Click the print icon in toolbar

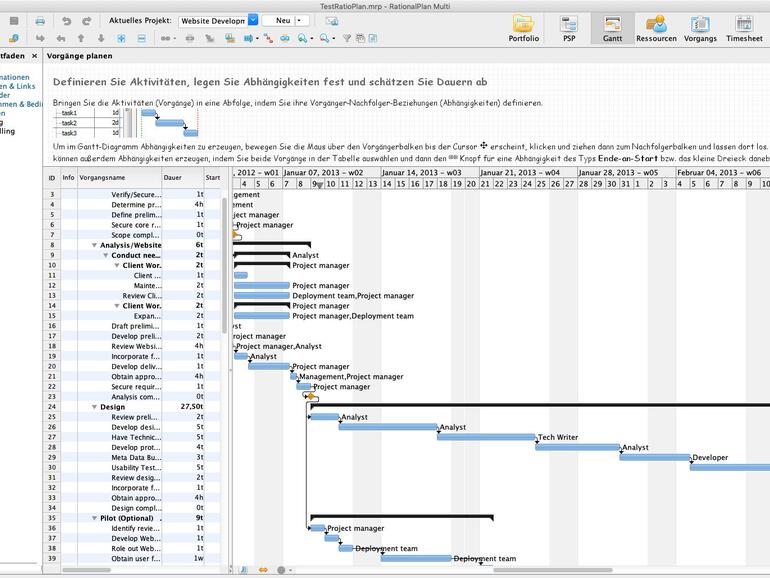point(40,21)
